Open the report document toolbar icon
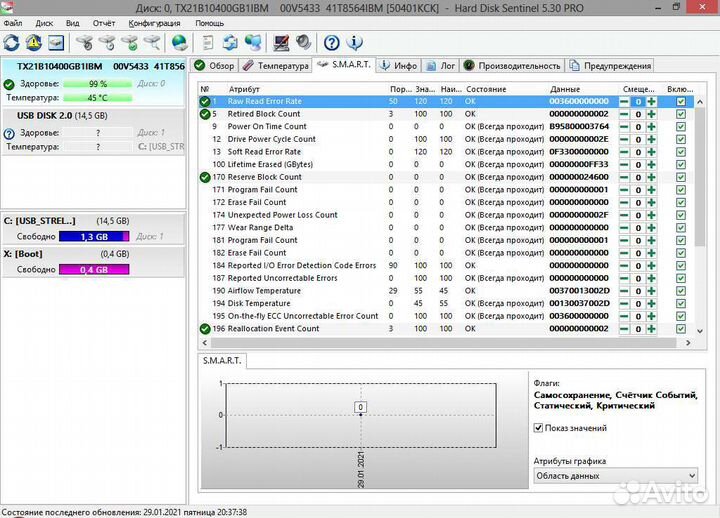Image resolution: width=720 pixels, height=518 pixels. point(208,43)
